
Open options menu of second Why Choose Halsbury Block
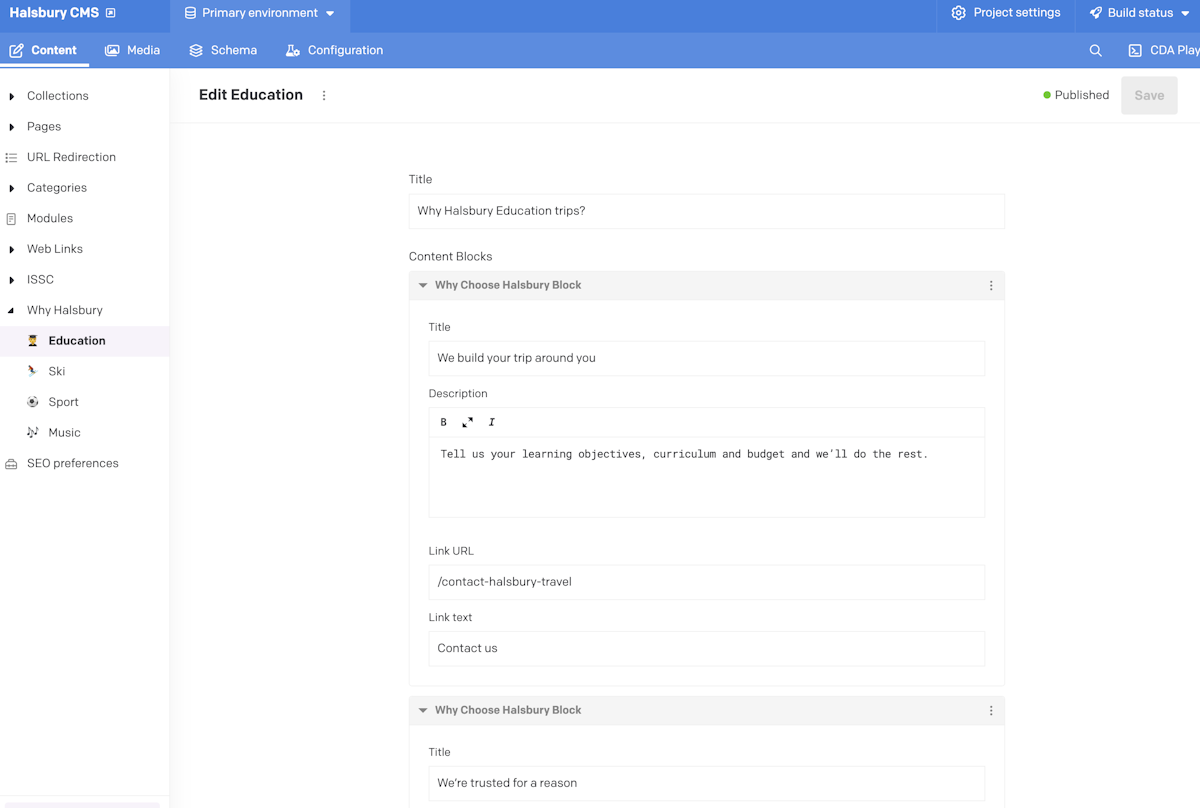(x=991, y=711)
